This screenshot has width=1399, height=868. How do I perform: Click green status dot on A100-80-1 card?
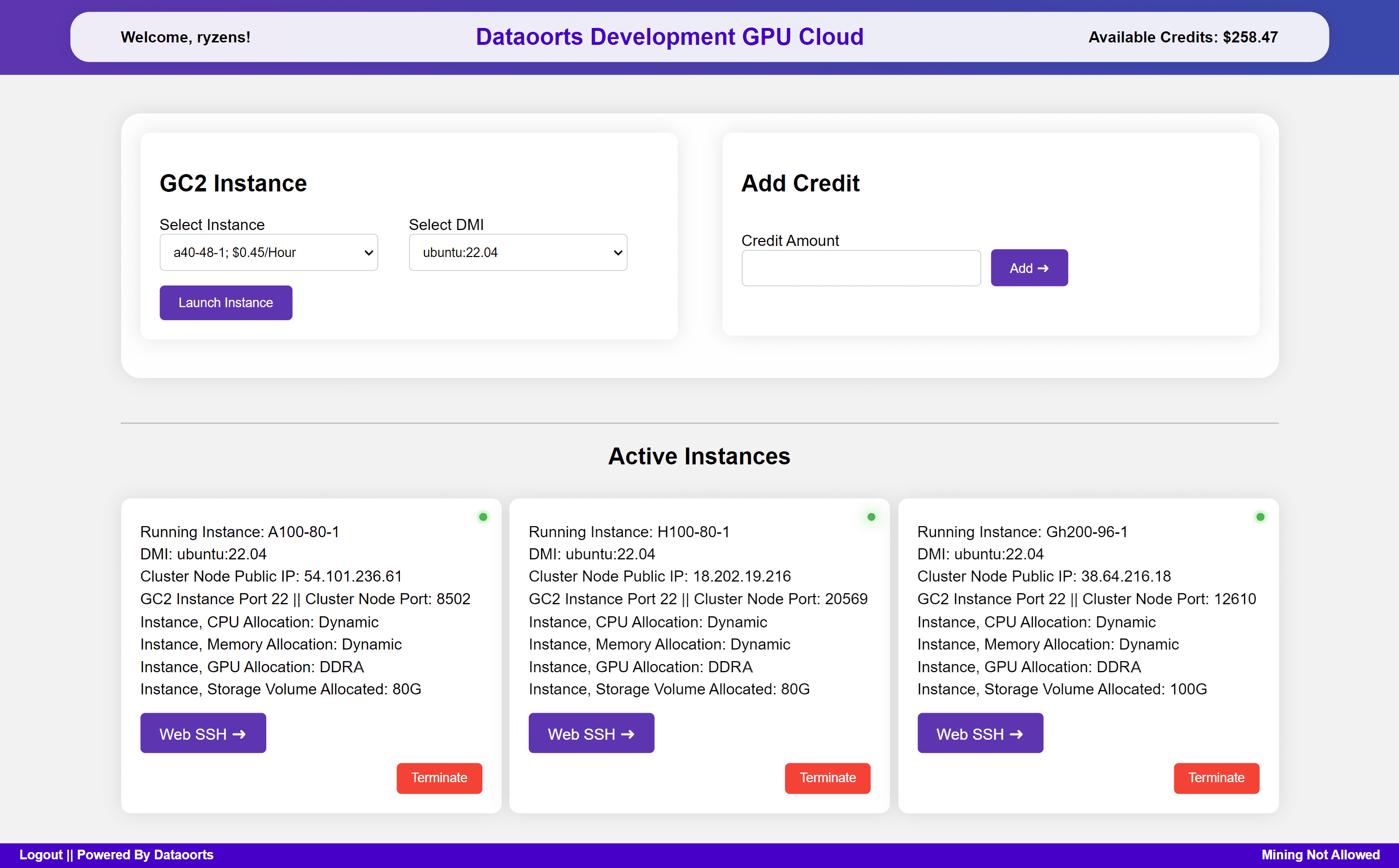click(x=483, y=516)
